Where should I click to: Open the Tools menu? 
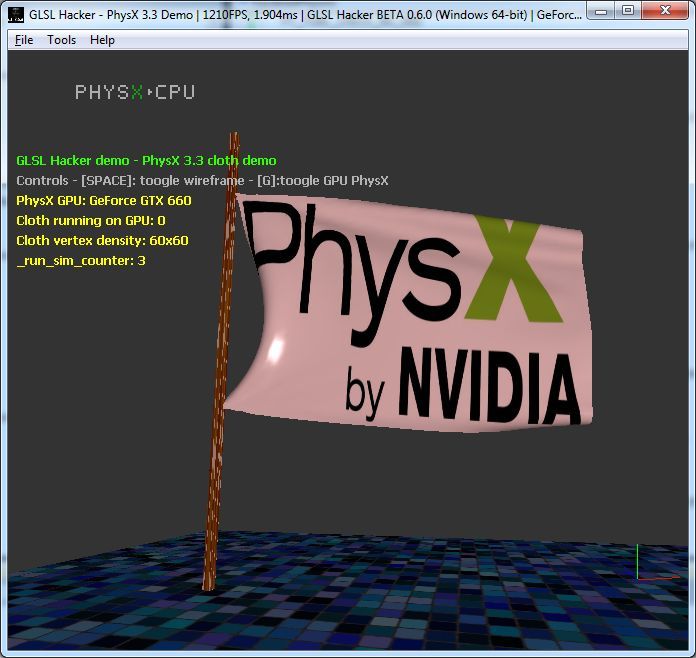pyautogui.click(x=61, y=40)
